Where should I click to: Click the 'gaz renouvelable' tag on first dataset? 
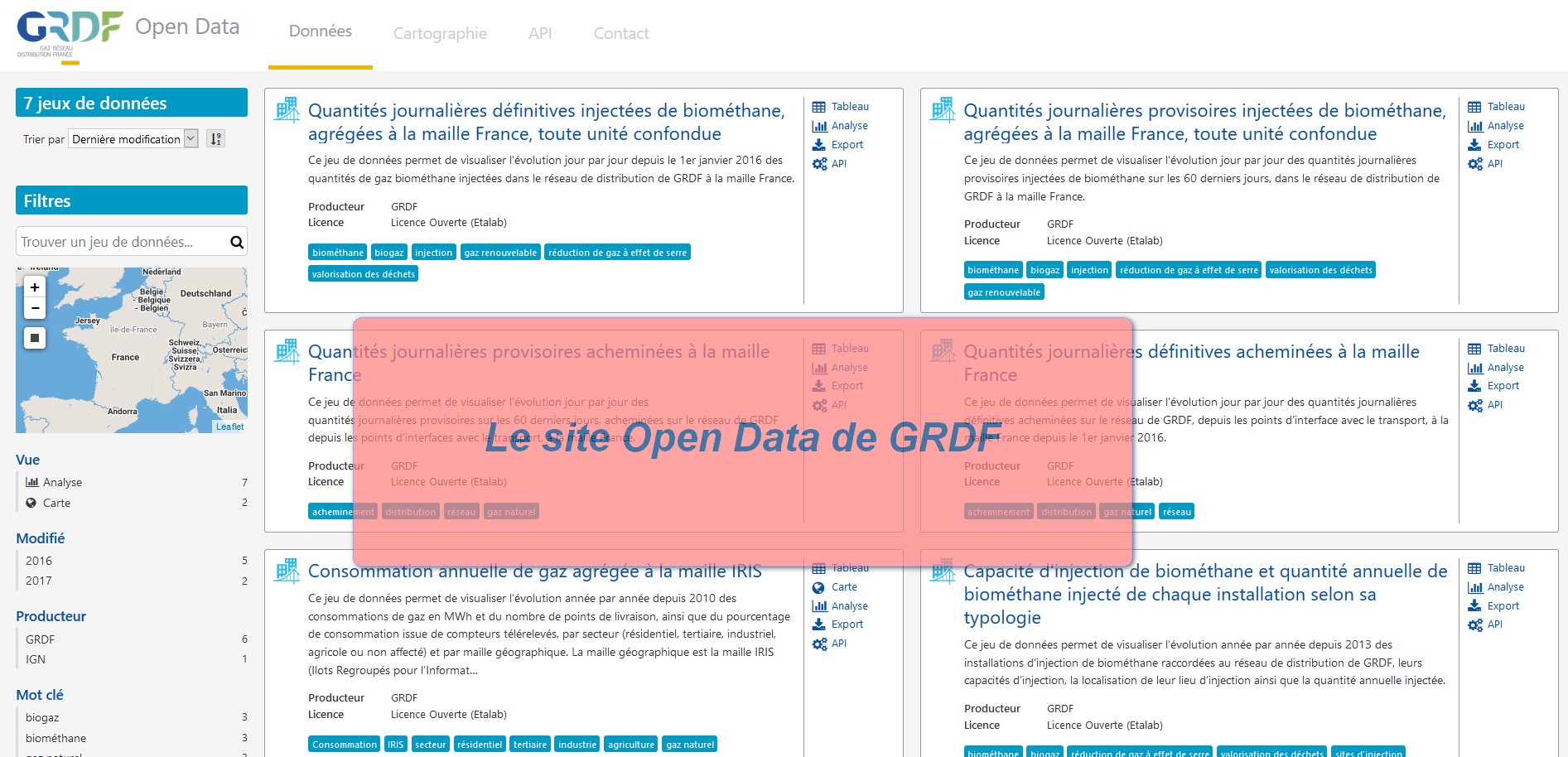pos(500,253)
